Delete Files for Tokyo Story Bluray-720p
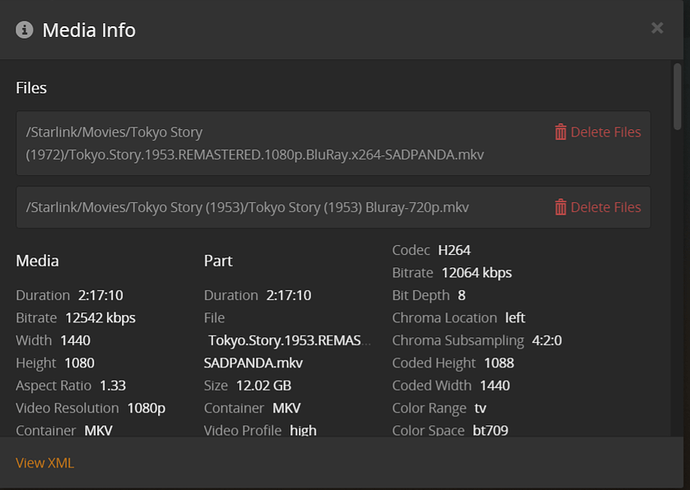This screenshot has height=490, width=690. (605, 207)
